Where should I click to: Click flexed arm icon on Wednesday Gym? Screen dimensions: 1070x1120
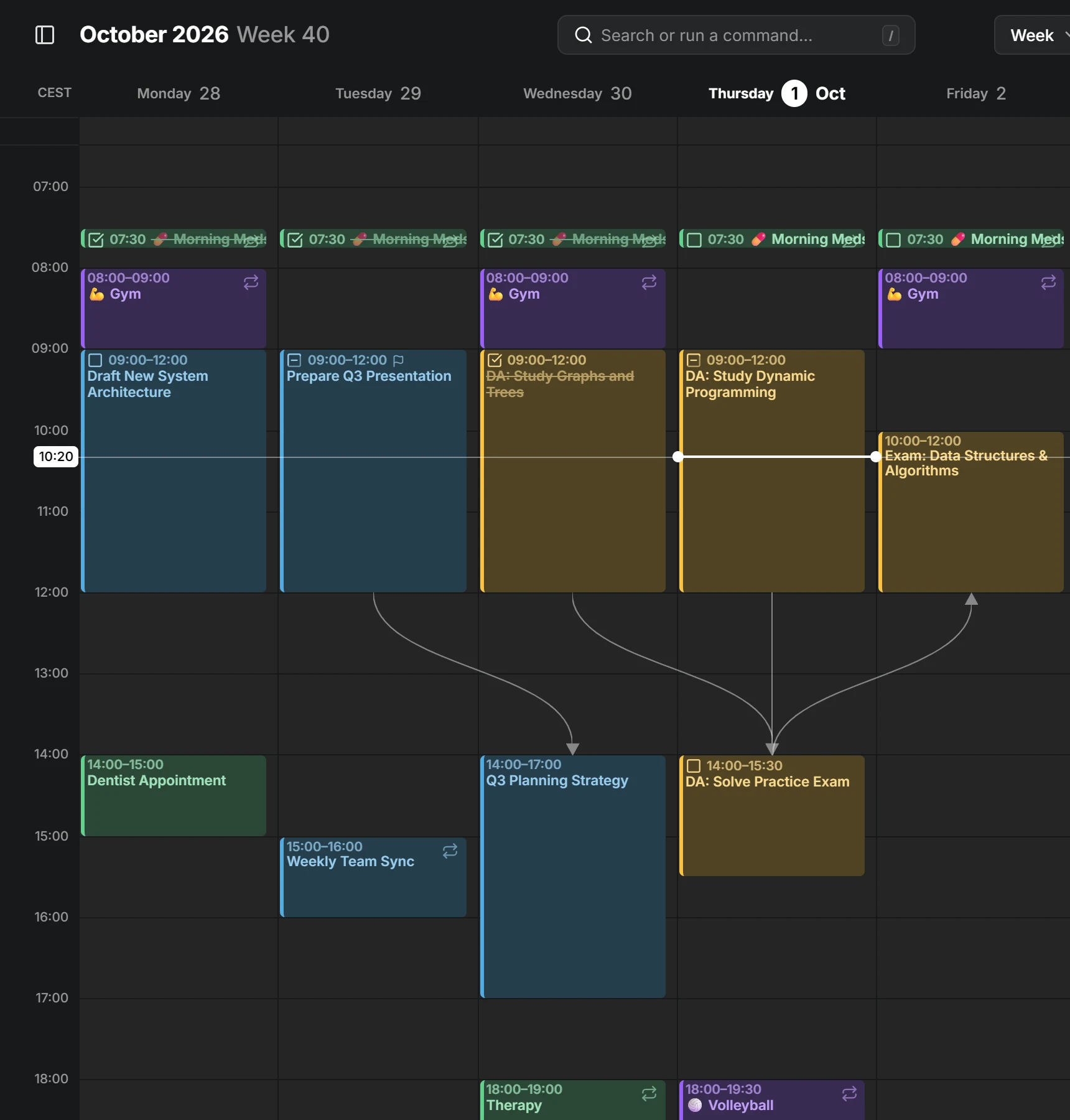495,294
